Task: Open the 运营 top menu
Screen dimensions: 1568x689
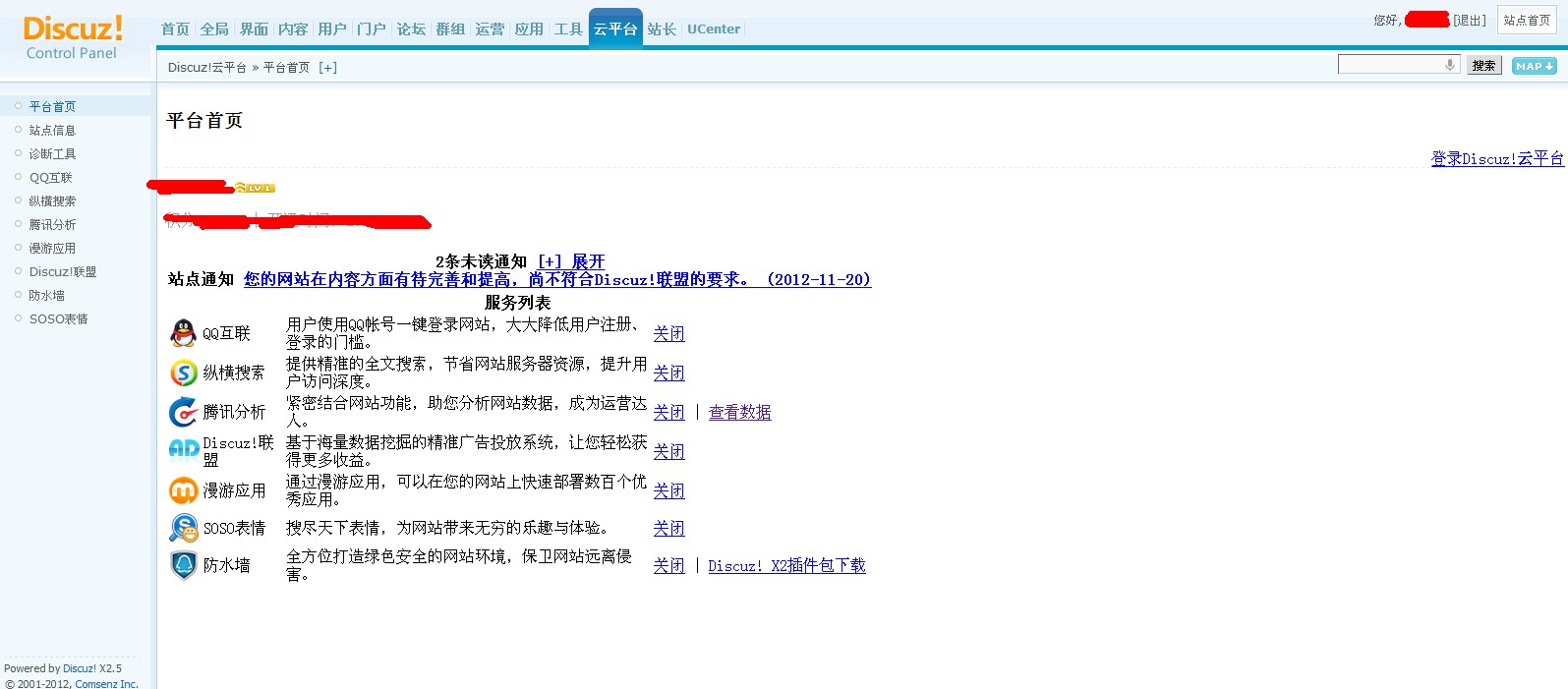Action: point(491,29)
